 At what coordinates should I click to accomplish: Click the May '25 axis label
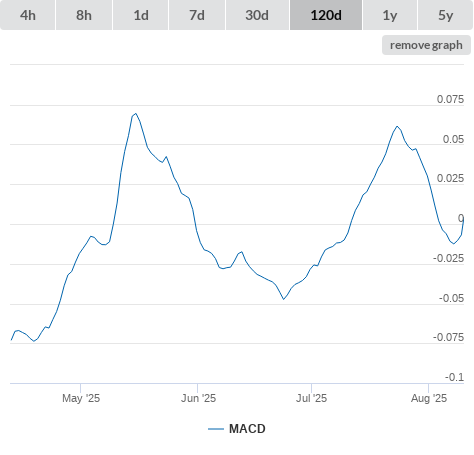[81, 398]
